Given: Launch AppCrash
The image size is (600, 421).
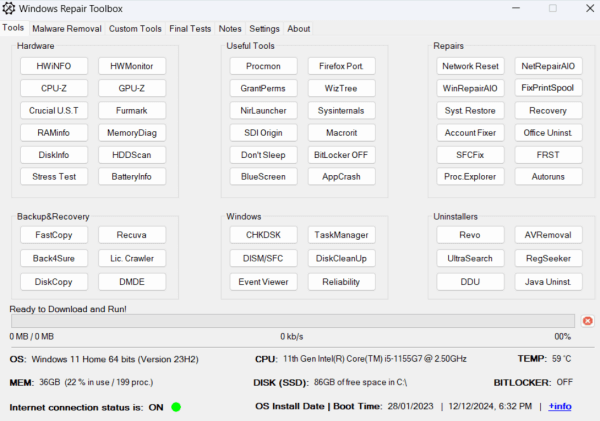Looking at the screenshot, I should point(342,176).
